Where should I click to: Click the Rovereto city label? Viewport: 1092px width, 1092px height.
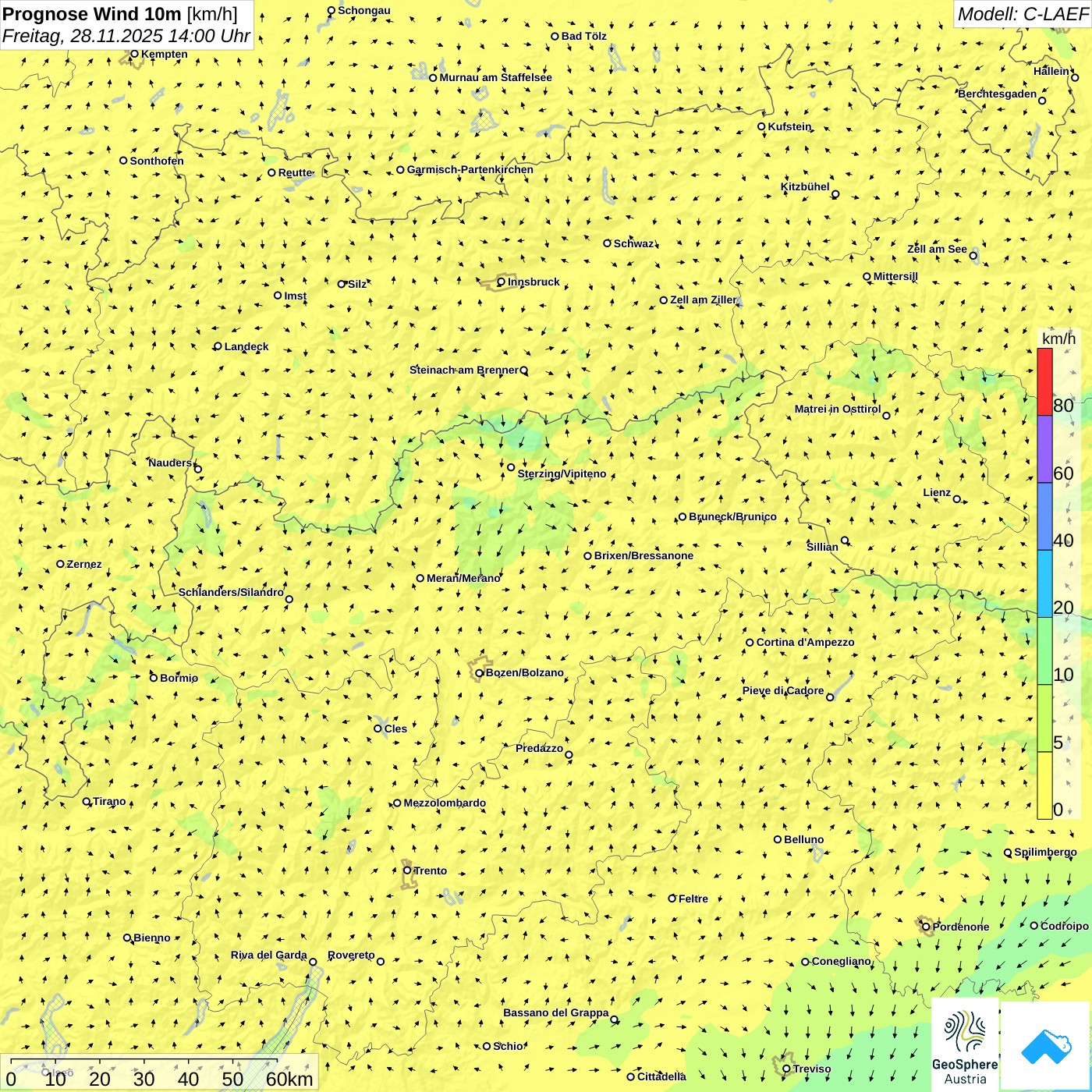(x=351, y=955)
